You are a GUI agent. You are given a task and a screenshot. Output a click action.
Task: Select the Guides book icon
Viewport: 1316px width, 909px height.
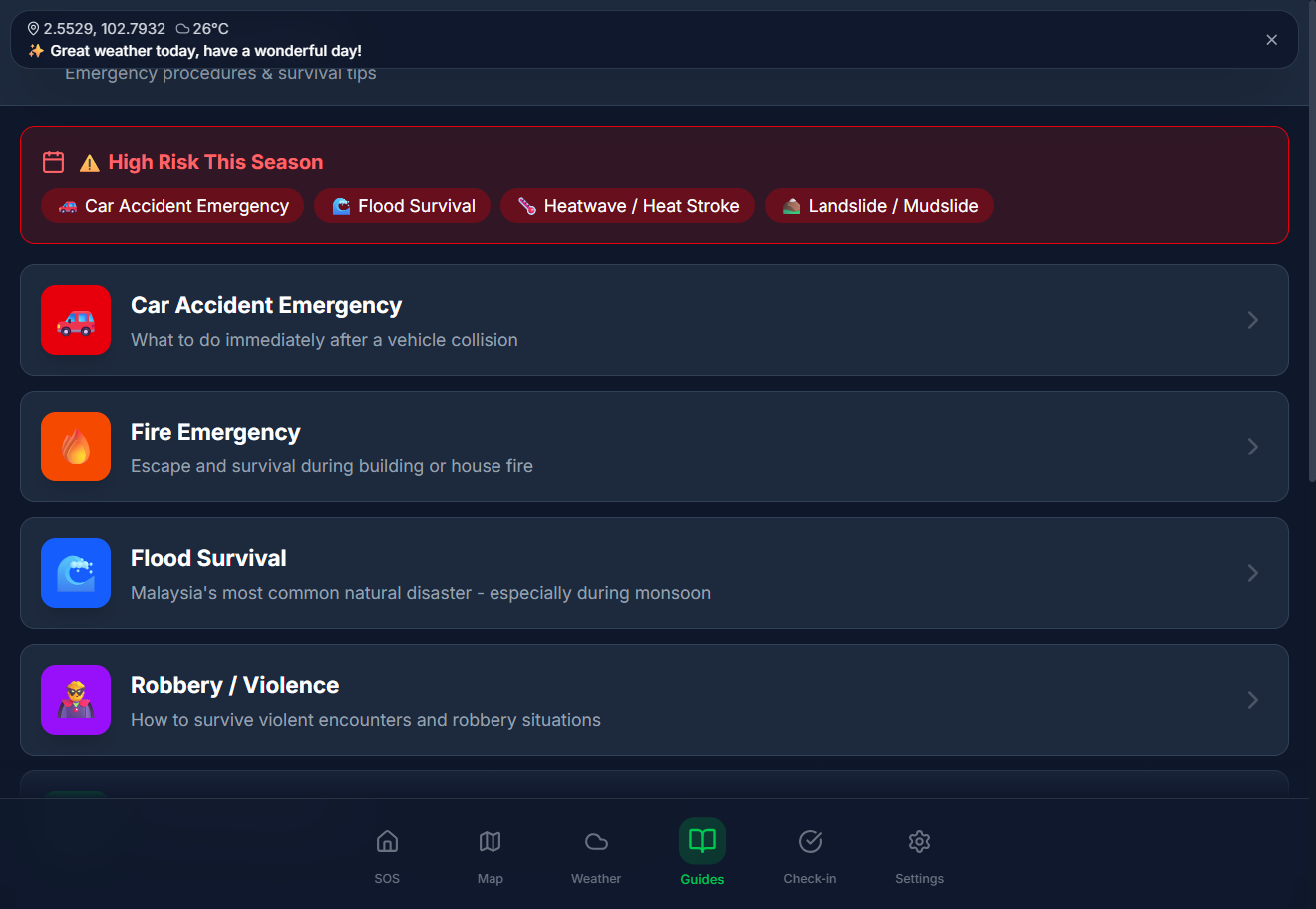[x=702, y=842]
